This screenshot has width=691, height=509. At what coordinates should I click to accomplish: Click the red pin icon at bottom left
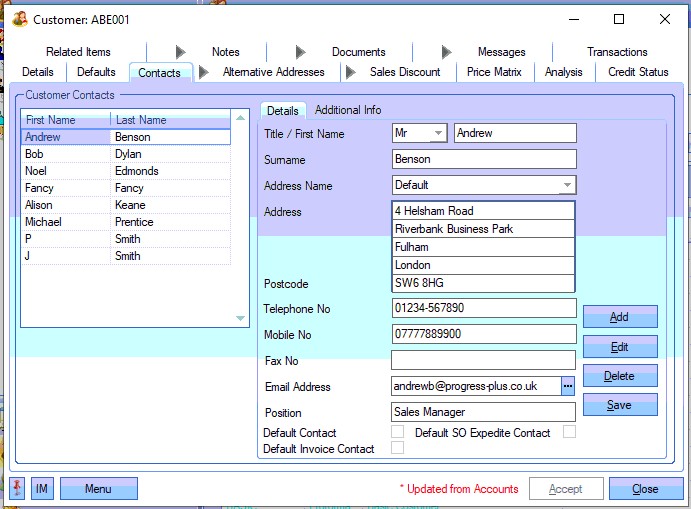click(x=19, y=489)
